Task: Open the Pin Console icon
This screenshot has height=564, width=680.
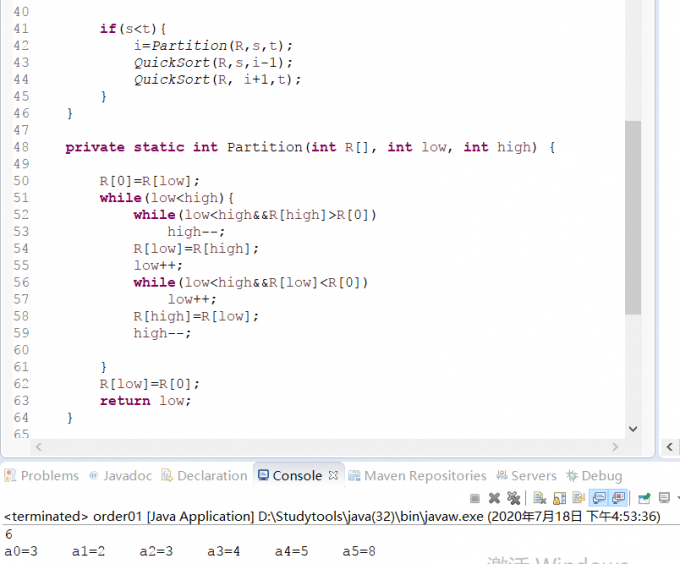Action: point(645,497)
